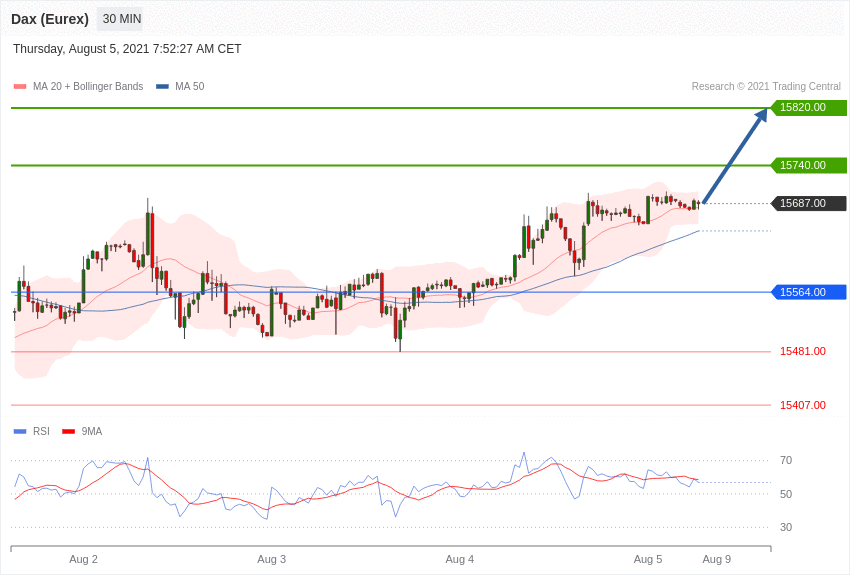850x576 pixels.
Task: Click the Aug 2 date label
Action: click(83, 559)
